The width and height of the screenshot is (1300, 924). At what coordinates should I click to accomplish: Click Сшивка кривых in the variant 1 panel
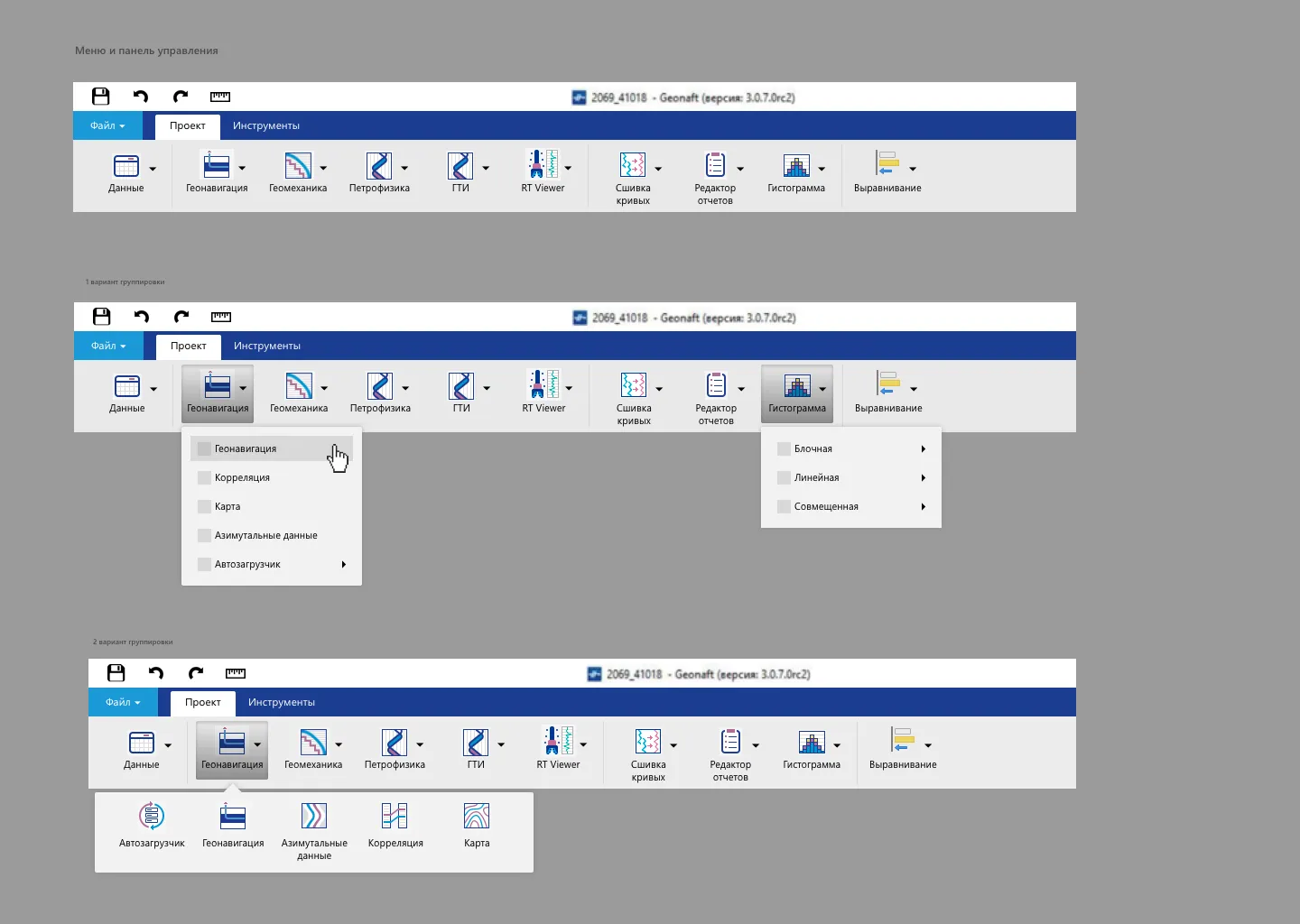(x=634, y=398)
